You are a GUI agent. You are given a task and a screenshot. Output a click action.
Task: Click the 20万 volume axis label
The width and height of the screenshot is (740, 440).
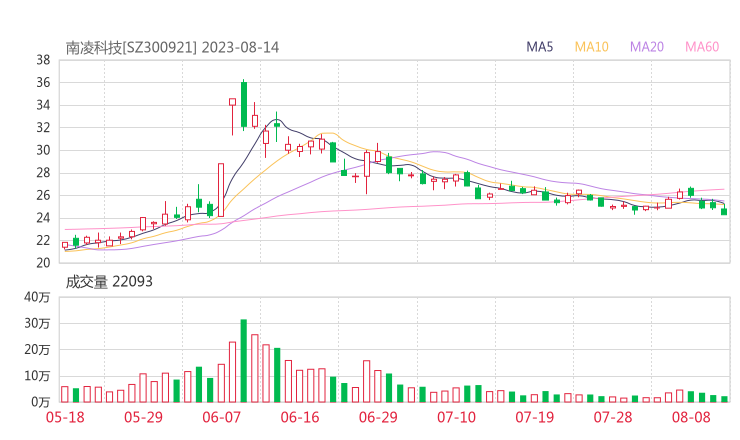point(37,350)
